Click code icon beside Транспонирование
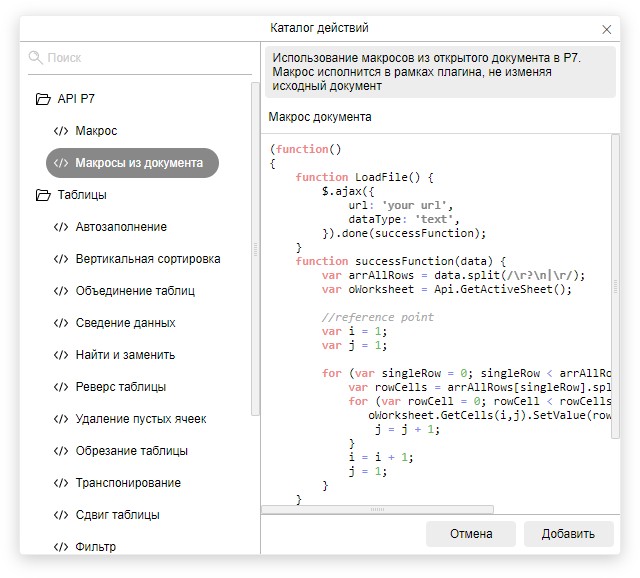Screen dimensions: 640x578 point(61,483)
